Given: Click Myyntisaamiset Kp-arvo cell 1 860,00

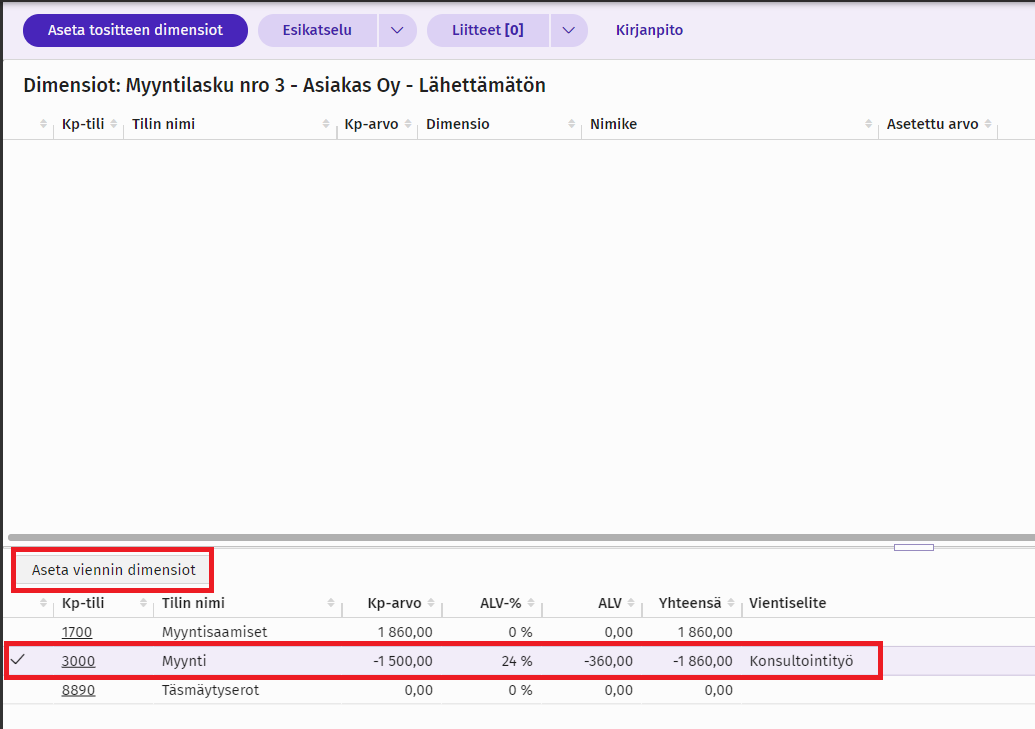Looking at the screenshot, I should coord(405,632).
